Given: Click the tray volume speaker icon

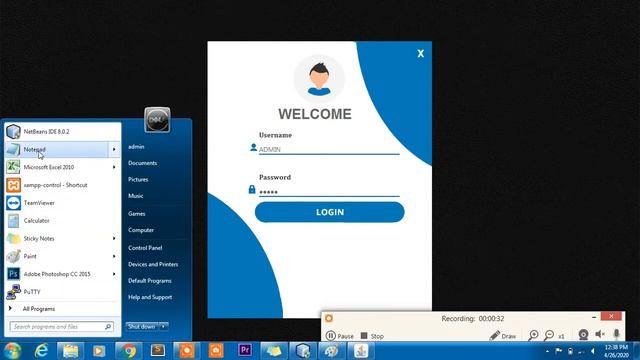Looking at the screenshot, I should click(x=593, y=351).
